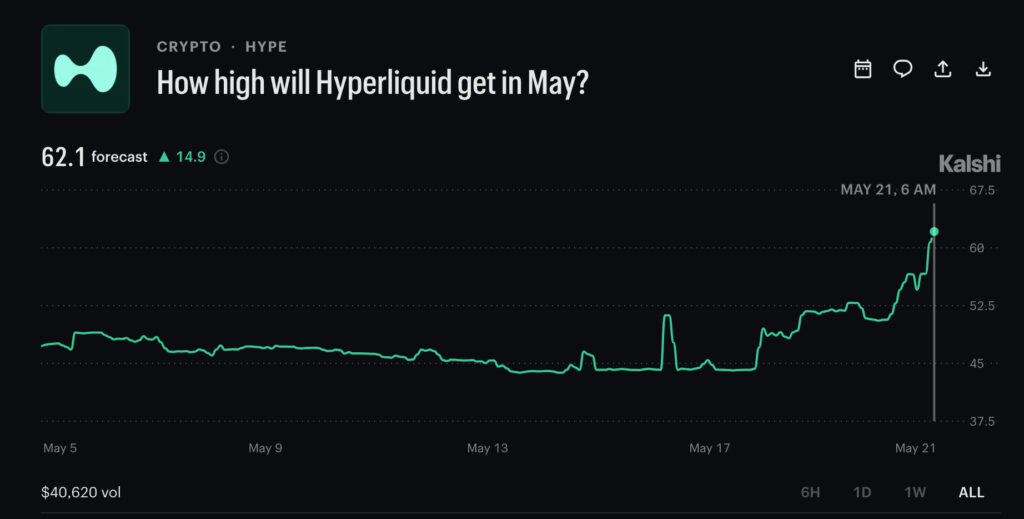Click the Hyperliquid logo thumbnail
The height and width of the screenshot is (519, 1024).
click(x=86, y=69)
